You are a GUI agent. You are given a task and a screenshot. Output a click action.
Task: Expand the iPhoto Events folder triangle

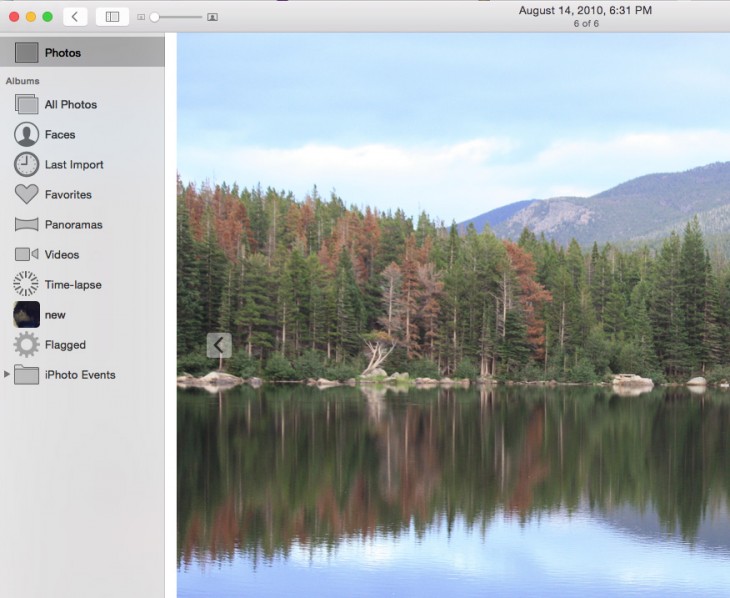(7, 374)
